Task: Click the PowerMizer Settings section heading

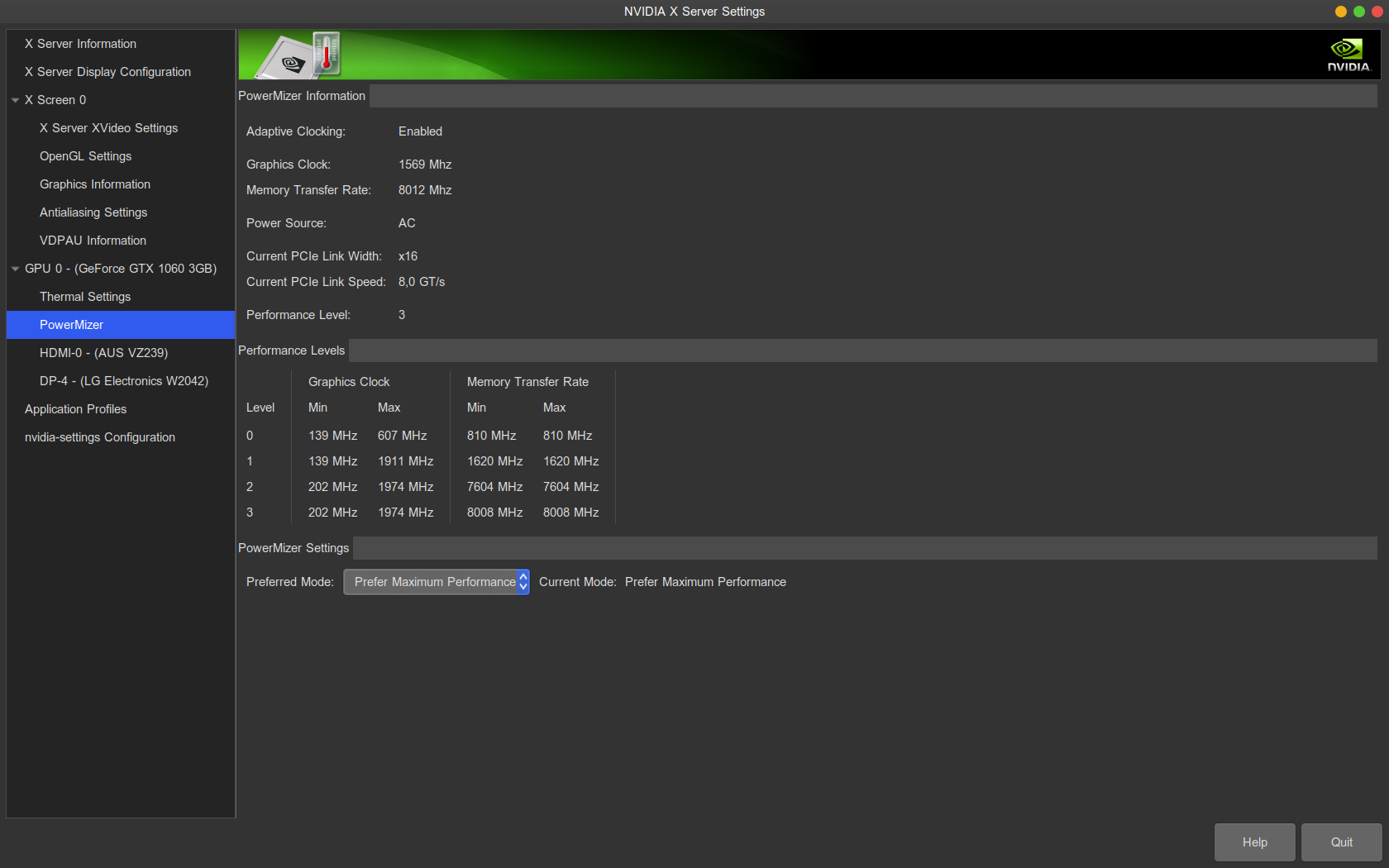Action: click(x=294, y=548)
